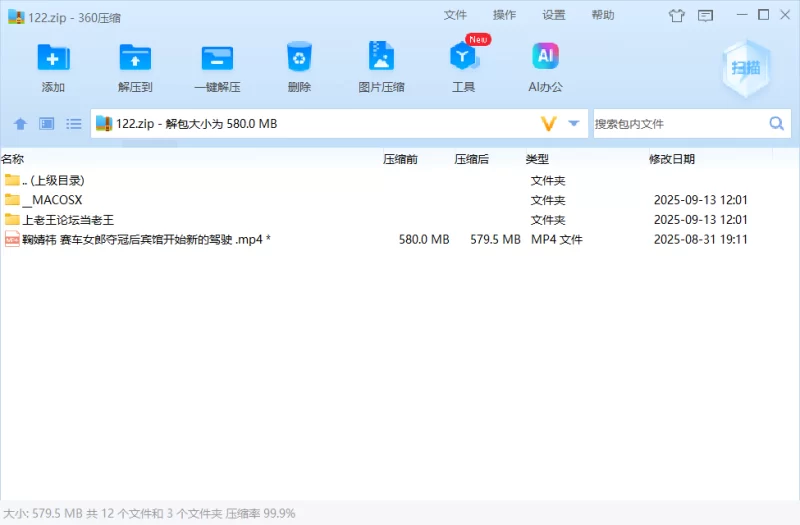The image size is (800, 525).
Task: Click the 579.5 MB compressed size cell
Action: click(x=495, y=239)
